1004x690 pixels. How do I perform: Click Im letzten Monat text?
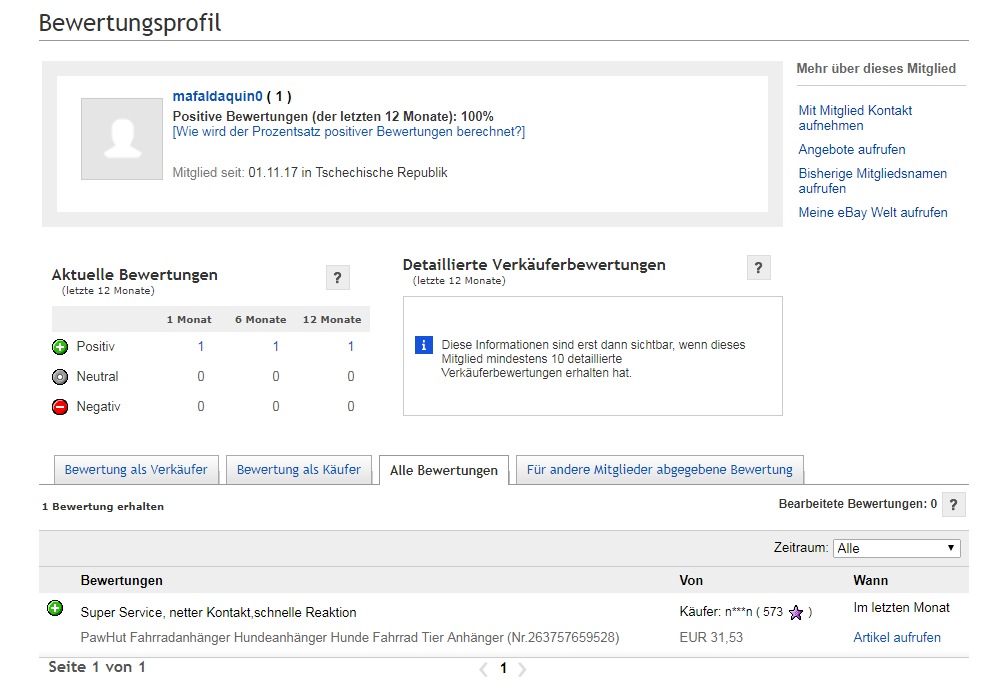[x=901, y=607]
